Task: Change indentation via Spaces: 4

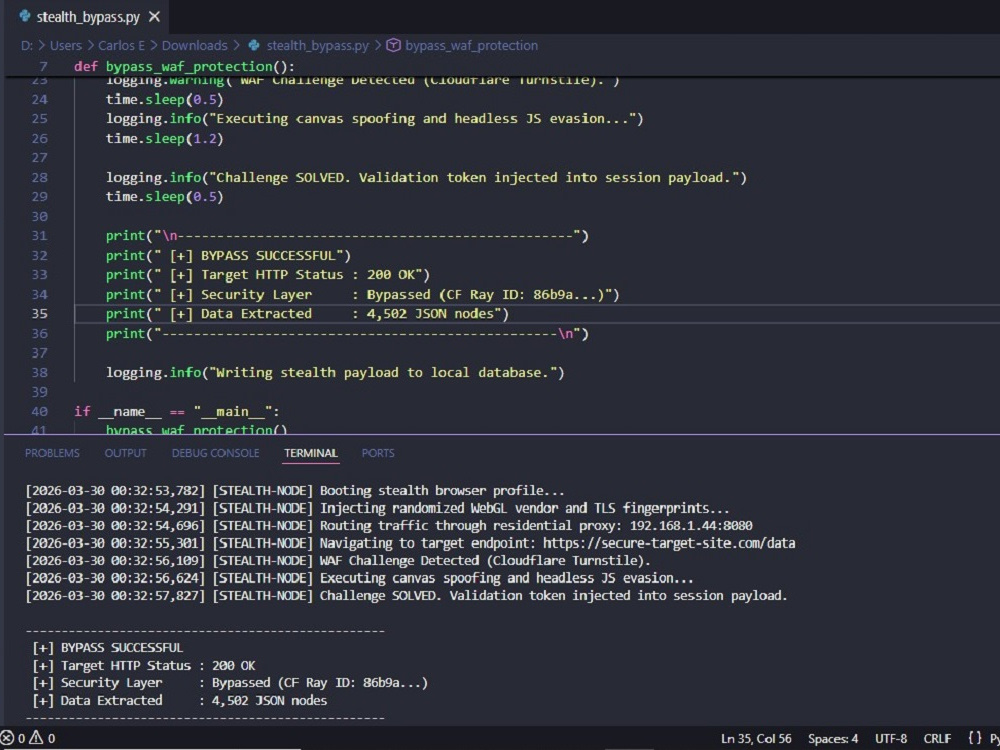Action: 833,739
